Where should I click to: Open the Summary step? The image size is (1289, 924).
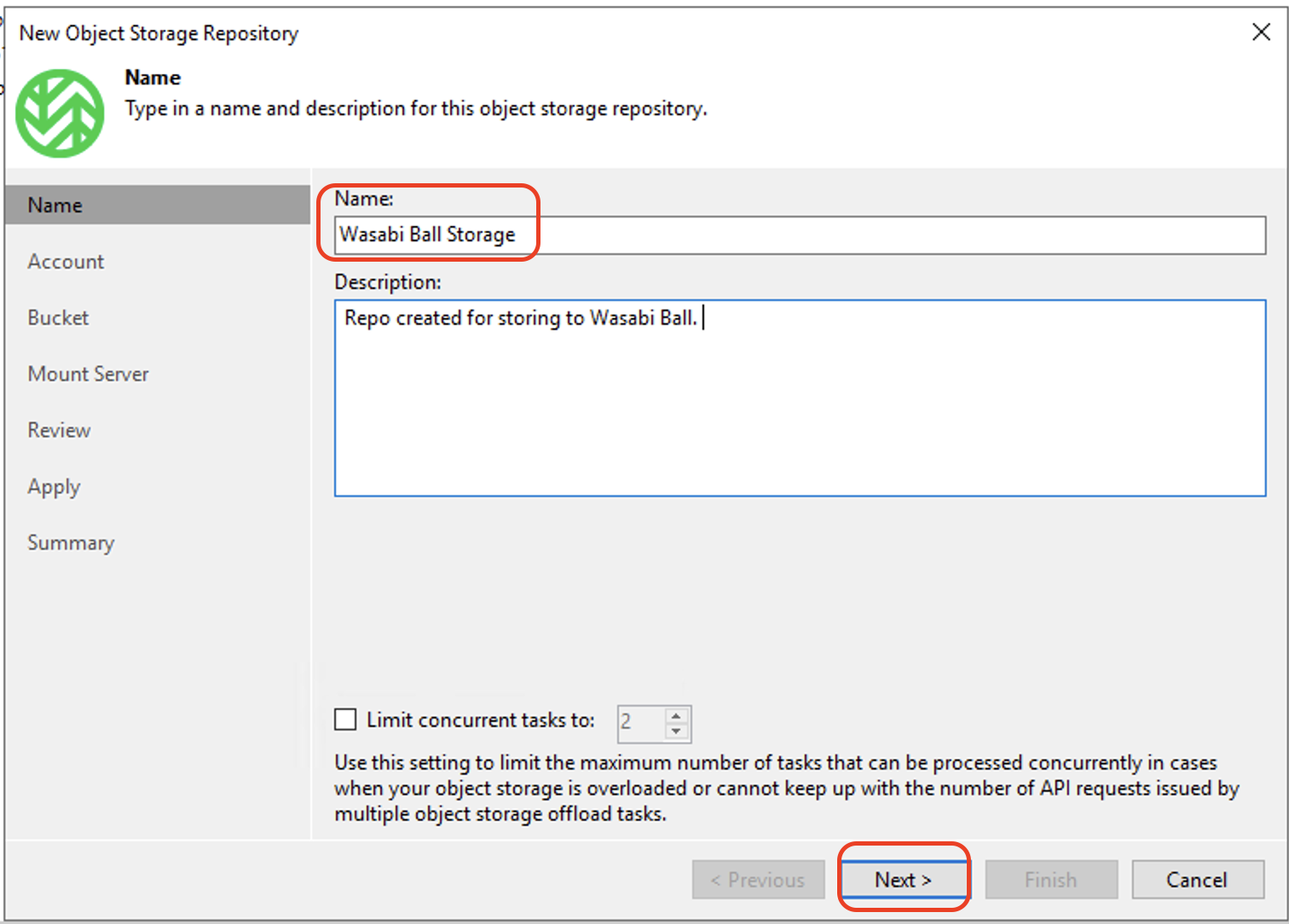71,543
